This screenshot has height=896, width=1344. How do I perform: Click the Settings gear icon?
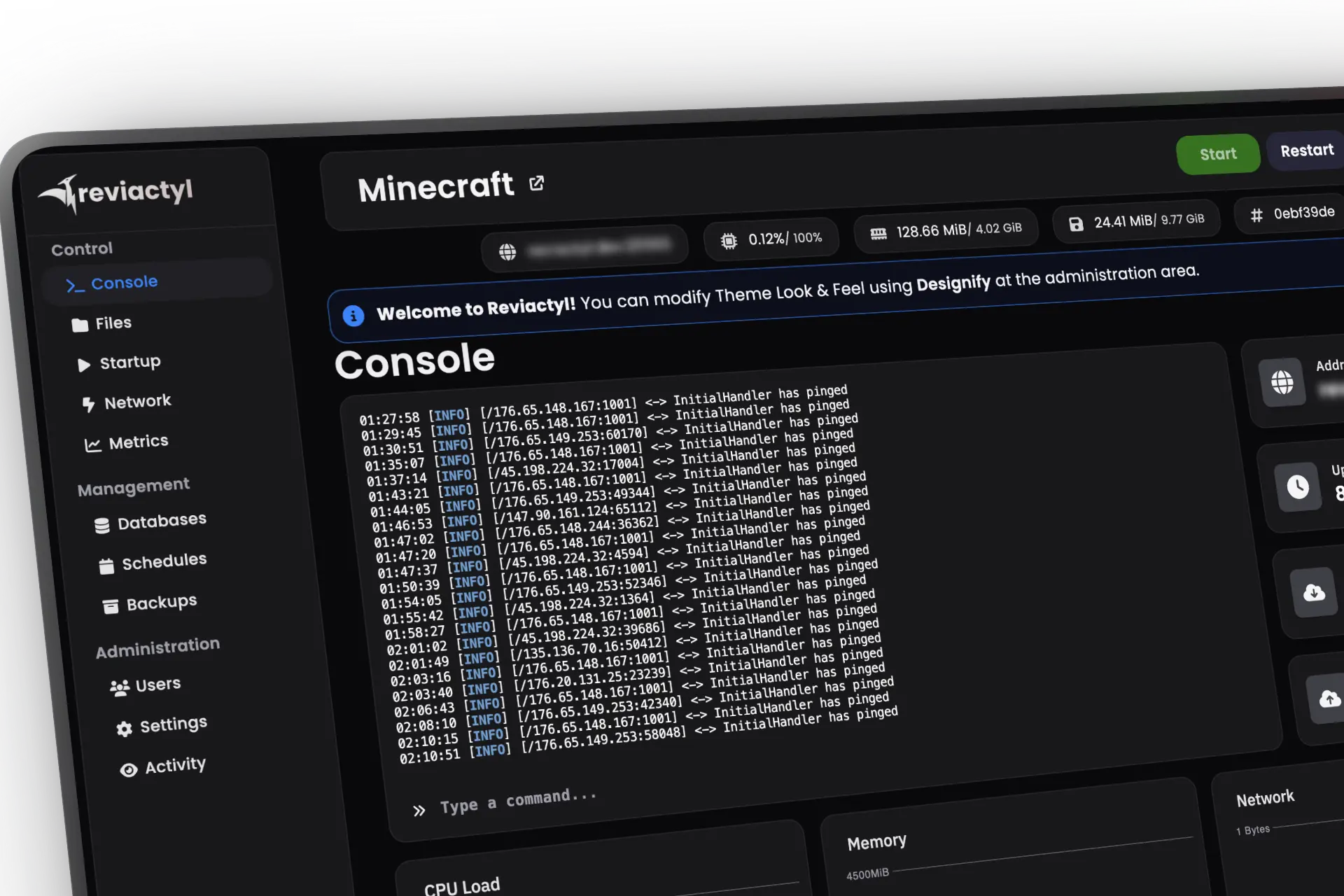125,729
